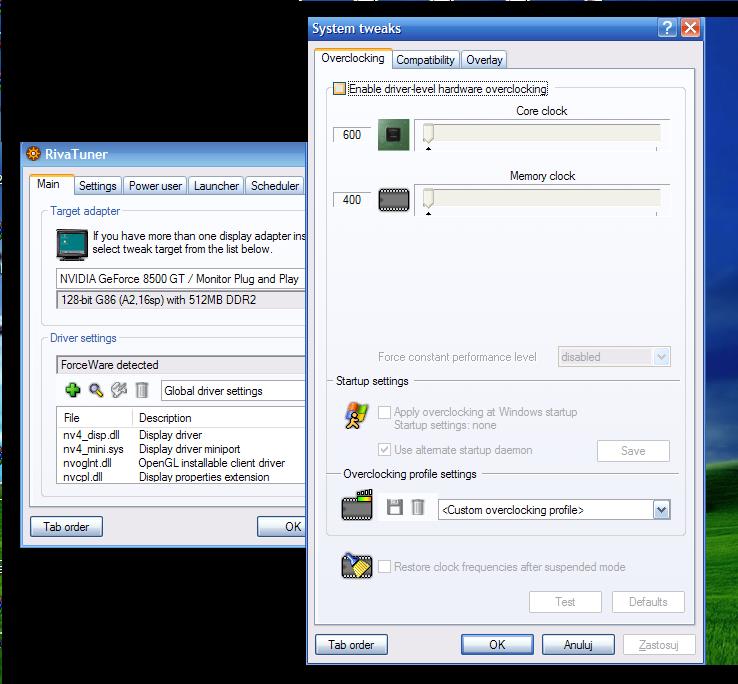Switch to the Overclocking tab
This screenshot has height=684, width=738.
[353, 58]
